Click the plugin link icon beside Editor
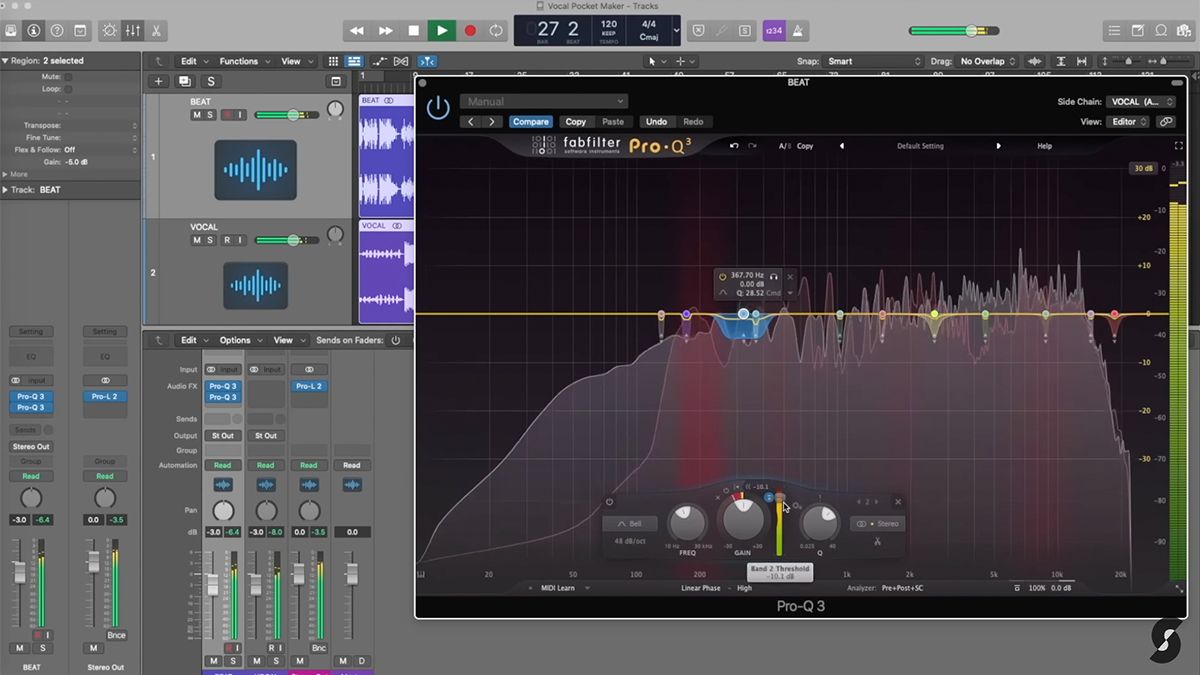 coord(1166,122)
